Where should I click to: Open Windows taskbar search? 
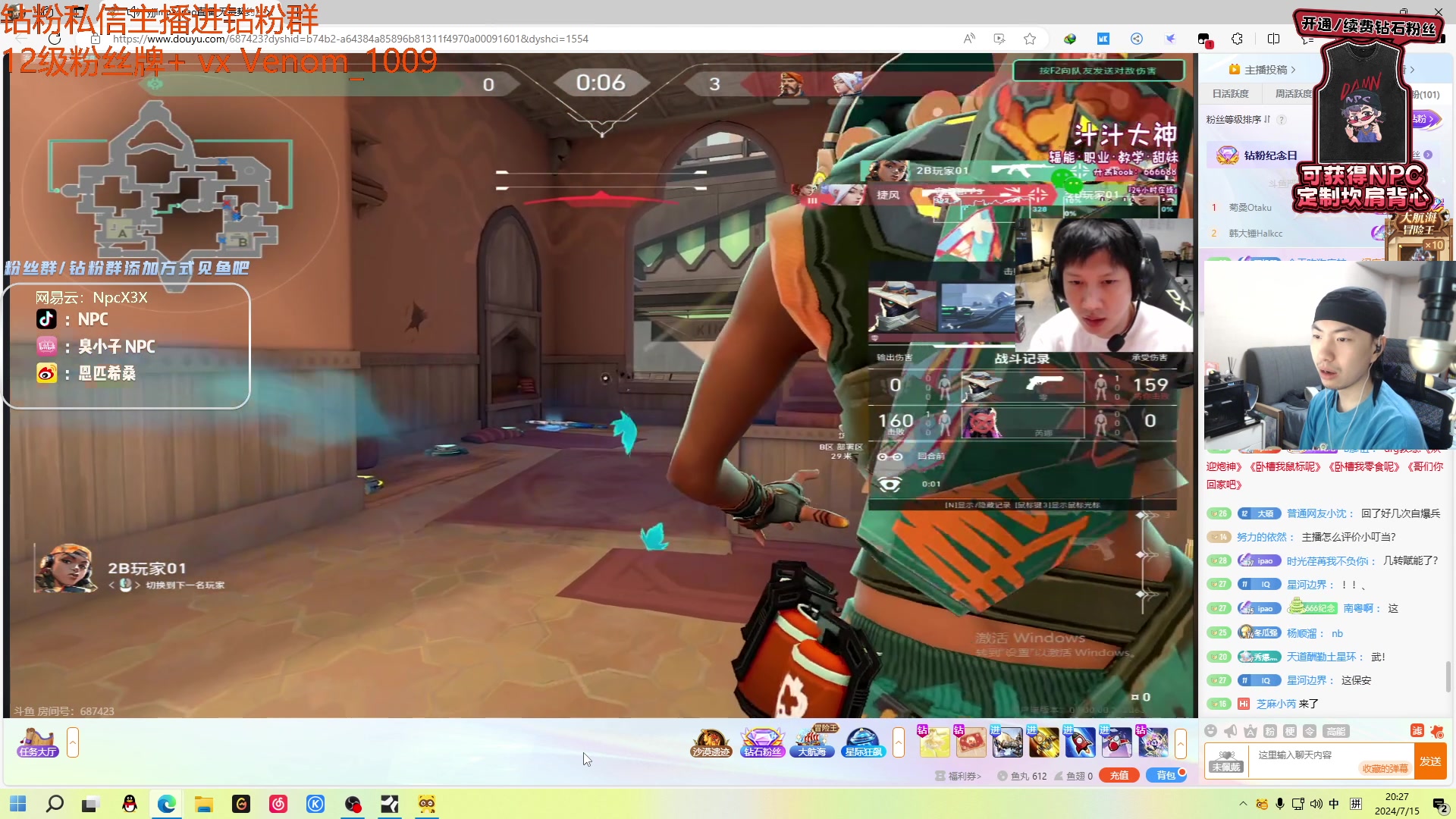pos(55,804)
